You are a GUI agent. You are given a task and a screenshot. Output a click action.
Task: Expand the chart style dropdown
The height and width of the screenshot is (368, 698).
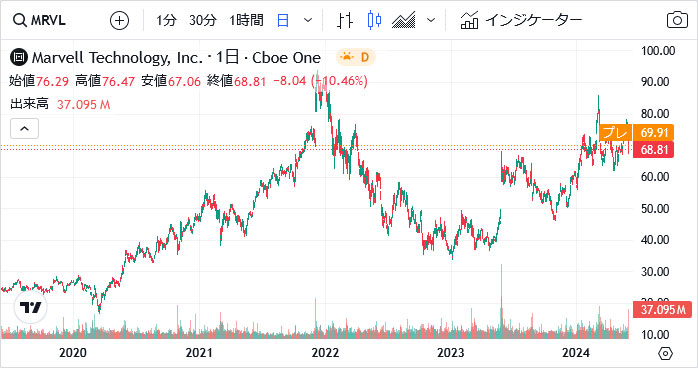pos(430,20)
